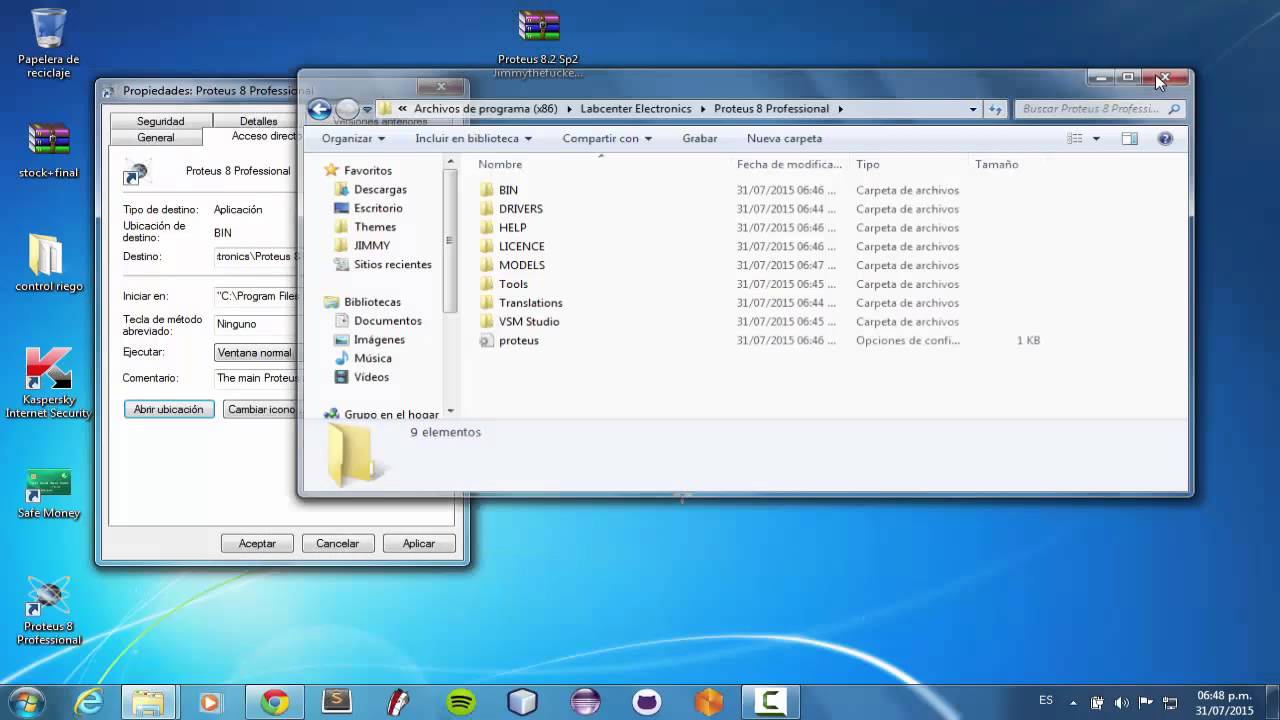Click Grabar in Explorer toolbar
This screenshot has width=1280, height=720.
(700, 139)
